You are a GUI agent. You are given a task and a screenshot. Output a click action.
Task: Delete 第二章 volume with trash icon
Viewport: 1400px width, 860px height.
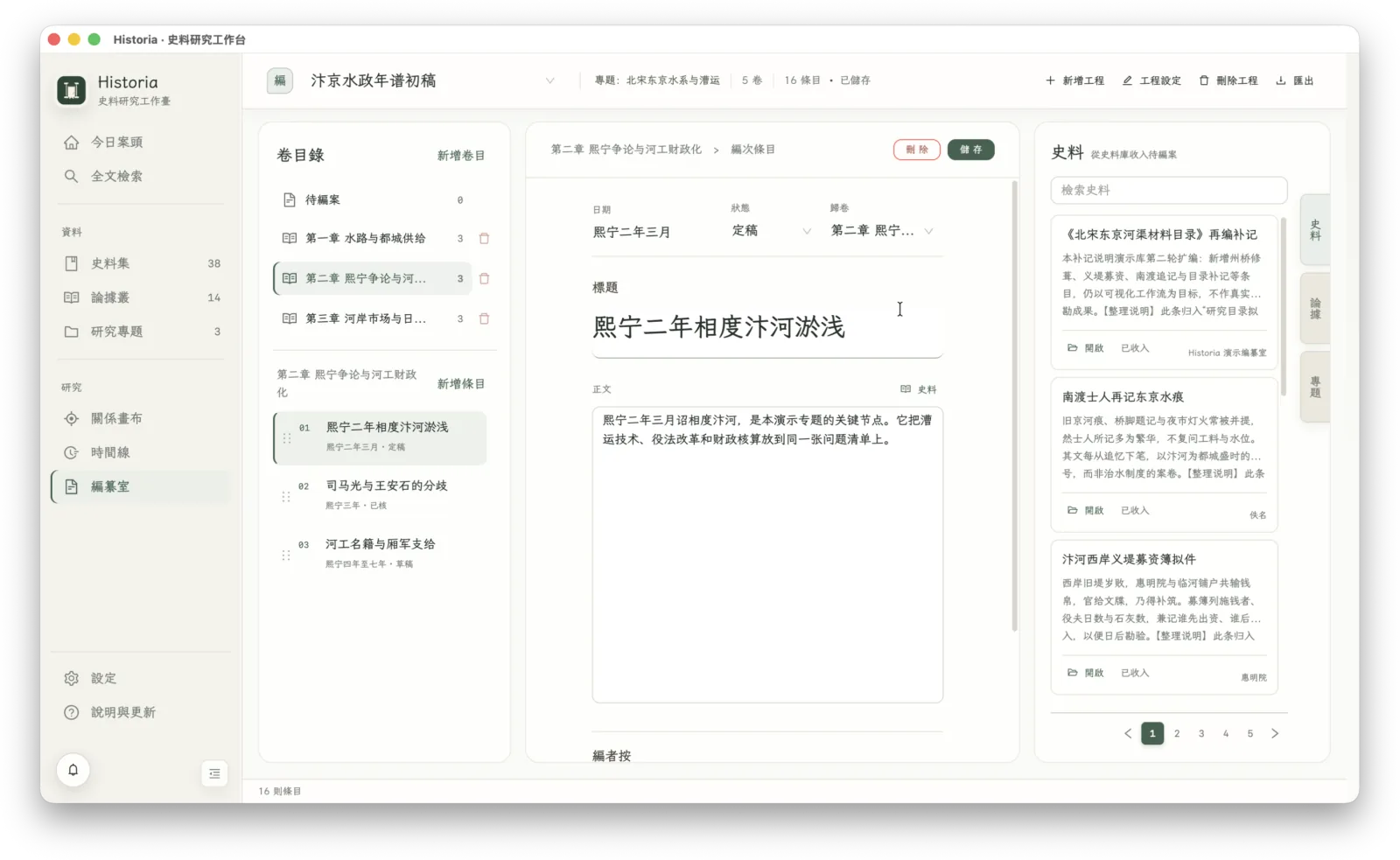click(x=484, y=278)
